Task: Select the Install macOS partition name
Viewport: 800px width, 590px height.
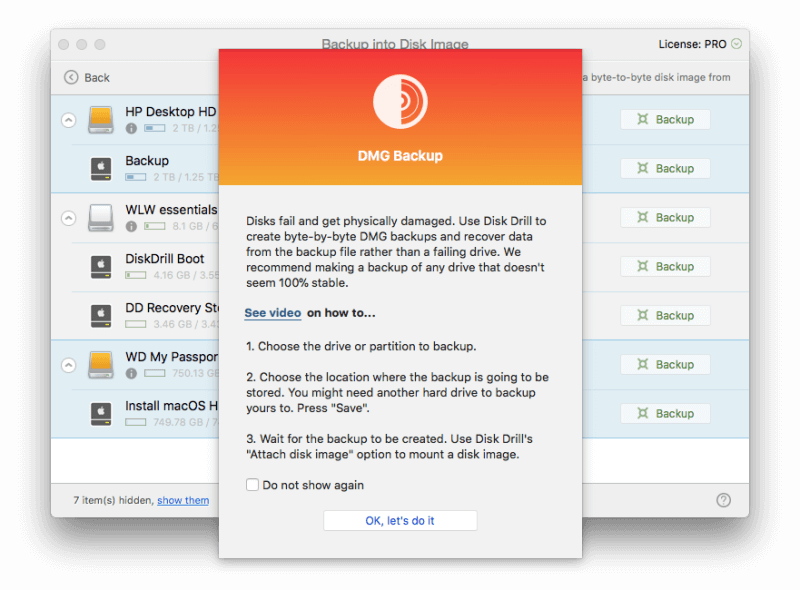Action: 172,406
